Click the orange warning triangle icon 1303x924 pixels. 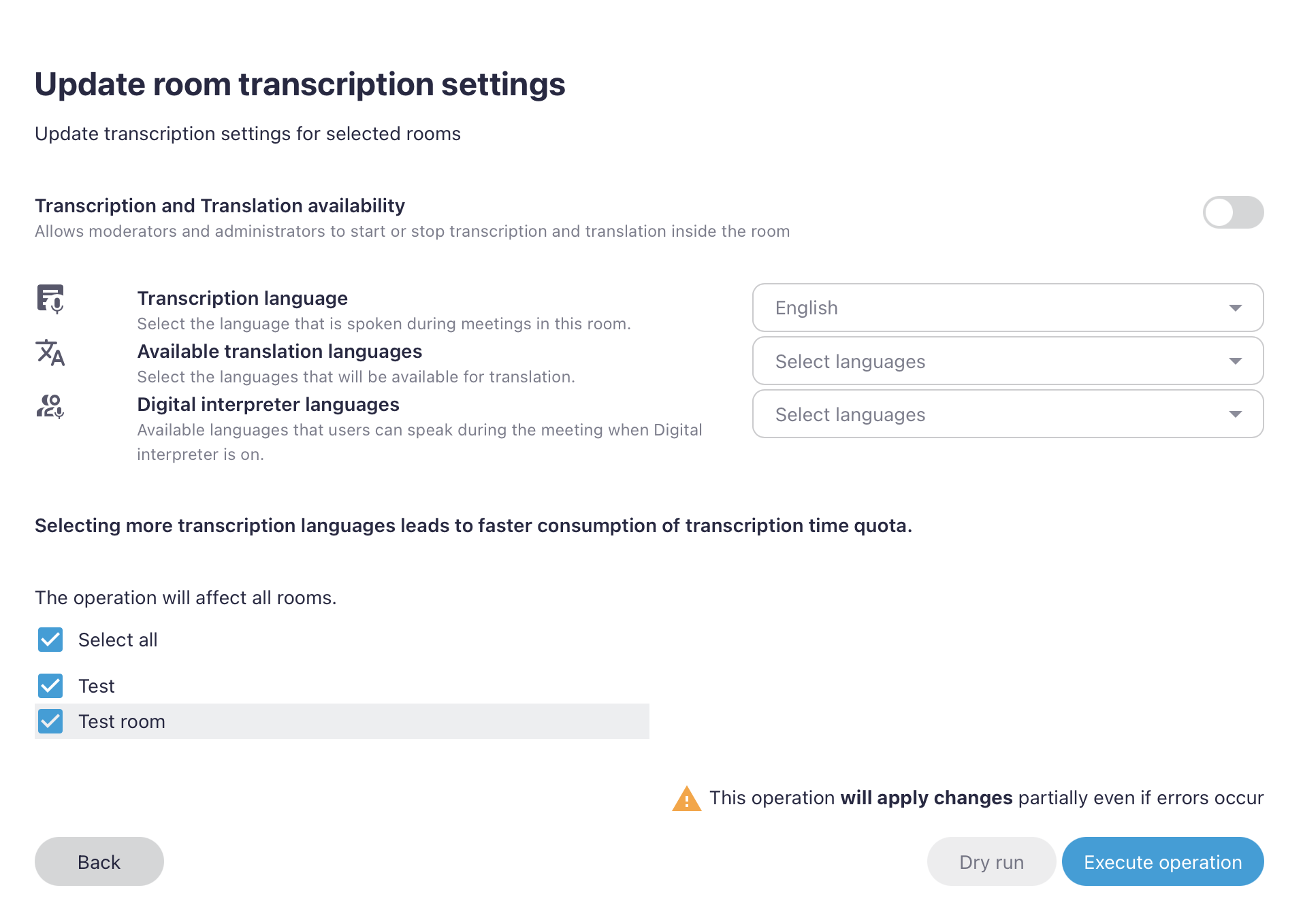[x=688, y=798]
